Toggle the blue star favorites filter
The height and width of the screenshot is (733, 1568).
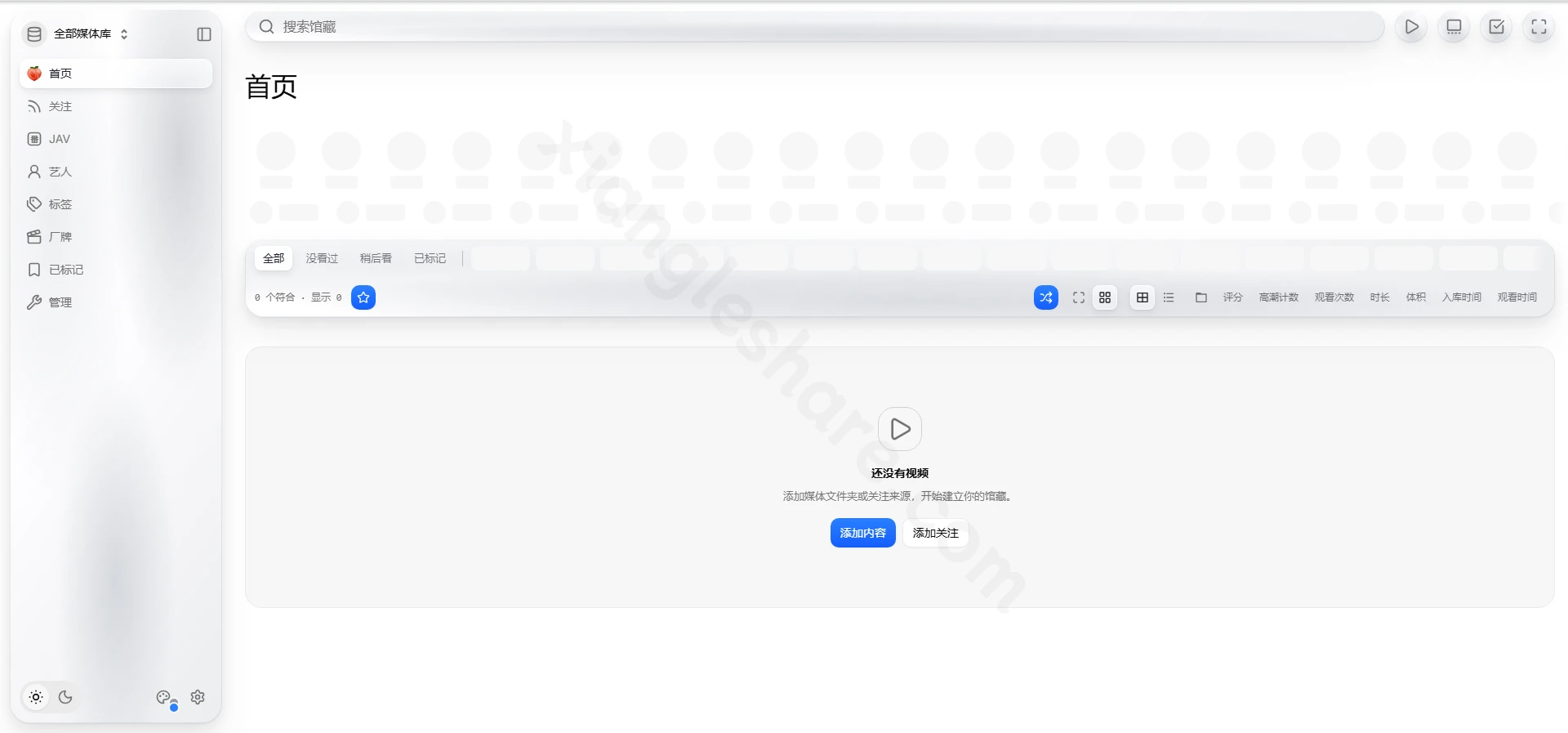(363, 297)
